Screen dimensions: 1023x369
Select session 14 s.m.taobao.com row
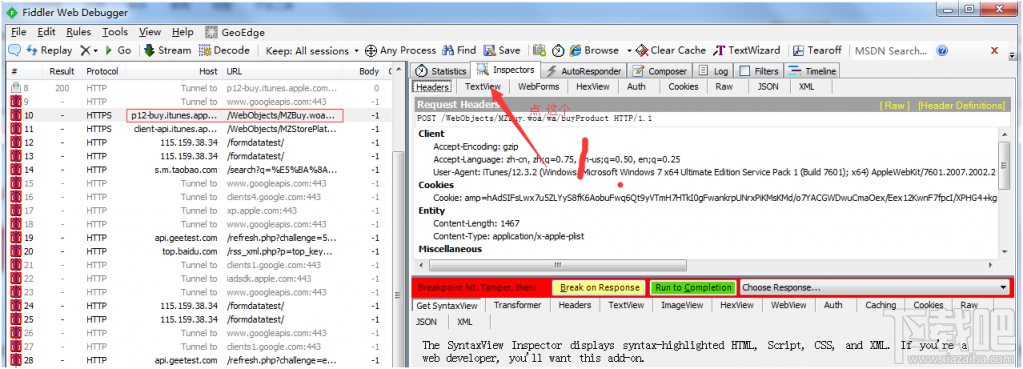[200, 170]
